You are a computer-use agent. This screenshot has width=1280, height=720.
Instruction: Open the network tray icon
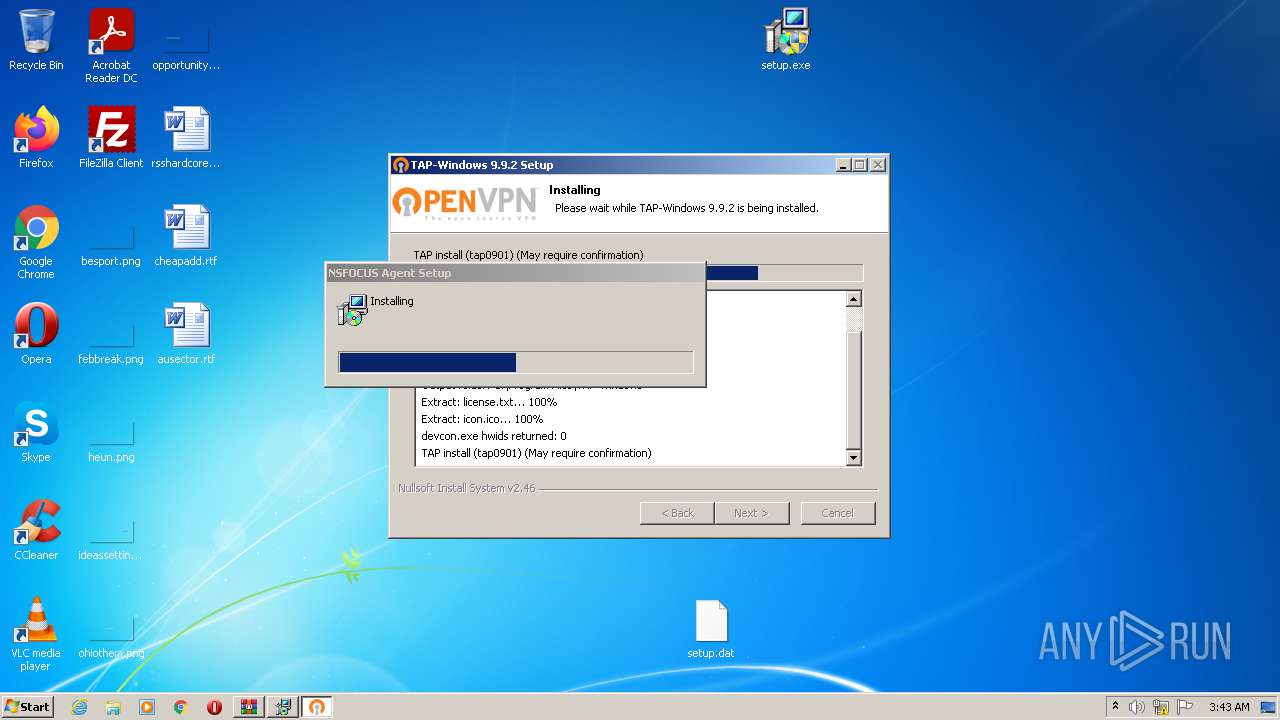point(1161,707)
